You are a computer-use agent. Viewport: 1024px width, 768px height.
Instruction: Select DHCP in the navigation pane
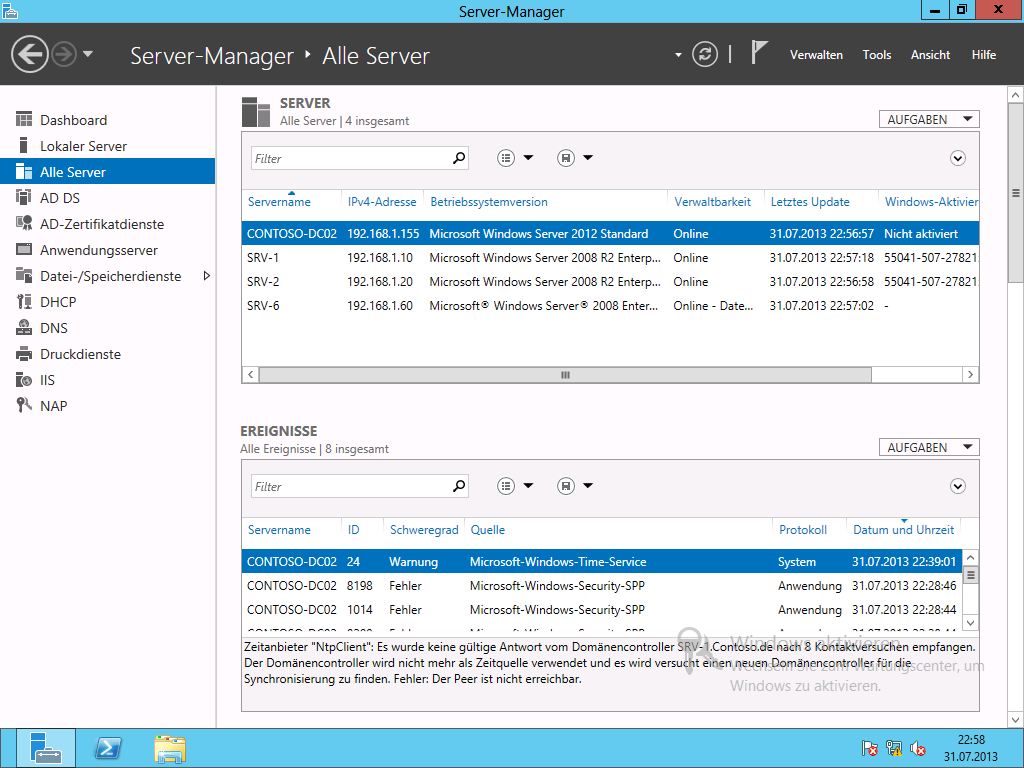click(58, 302)
